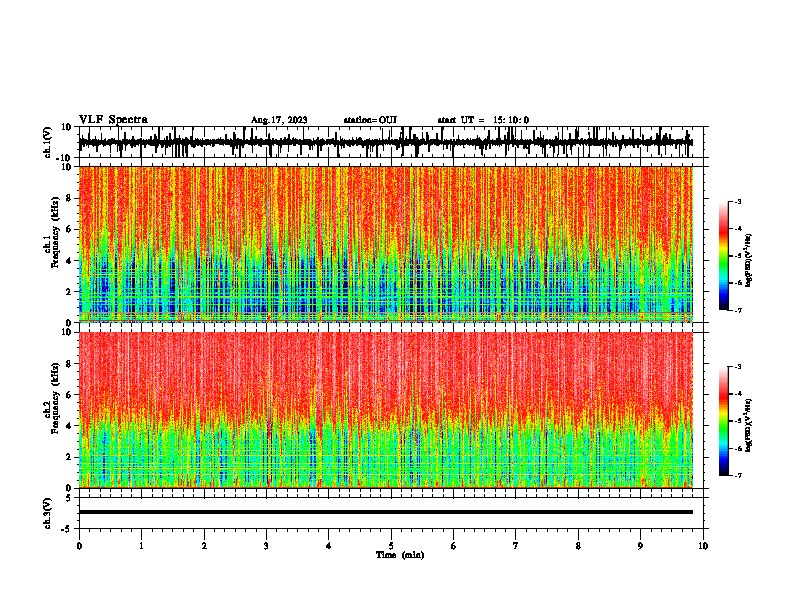Click the ch.2 spectrogram panel
This screenshot has height=612, width=792.
coord(386,410)
